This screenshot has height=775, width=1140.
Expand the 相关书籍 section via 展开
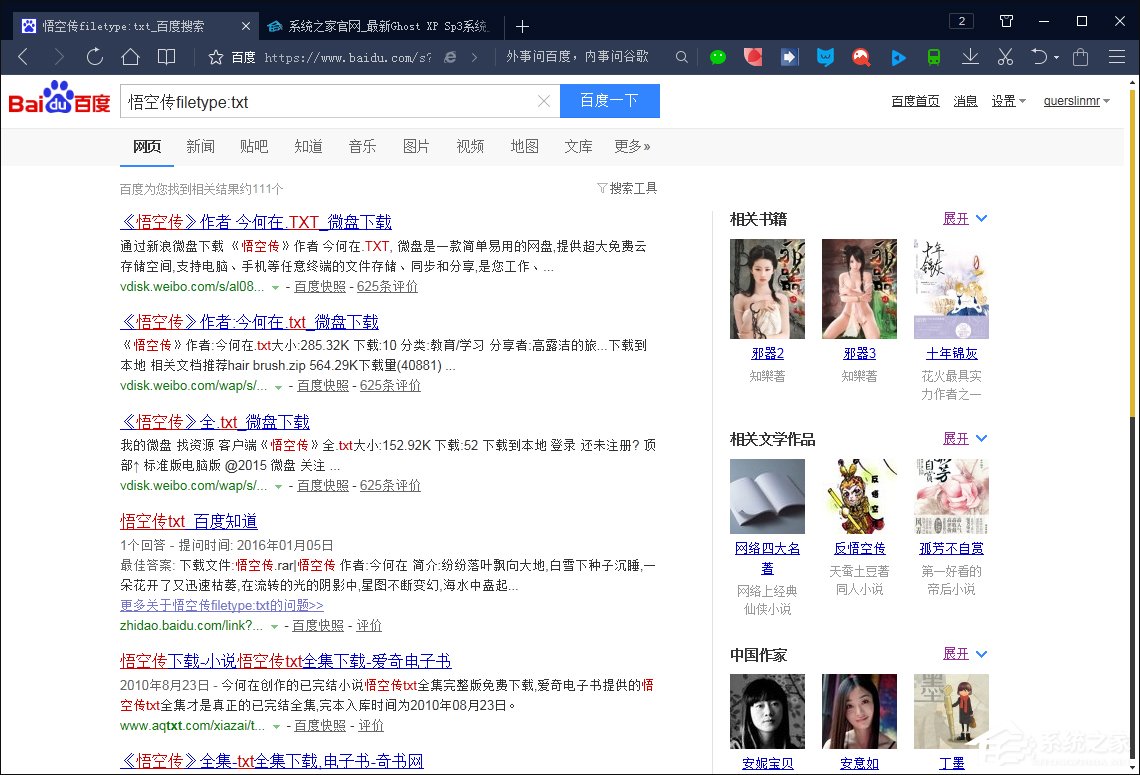pos(957,218)
